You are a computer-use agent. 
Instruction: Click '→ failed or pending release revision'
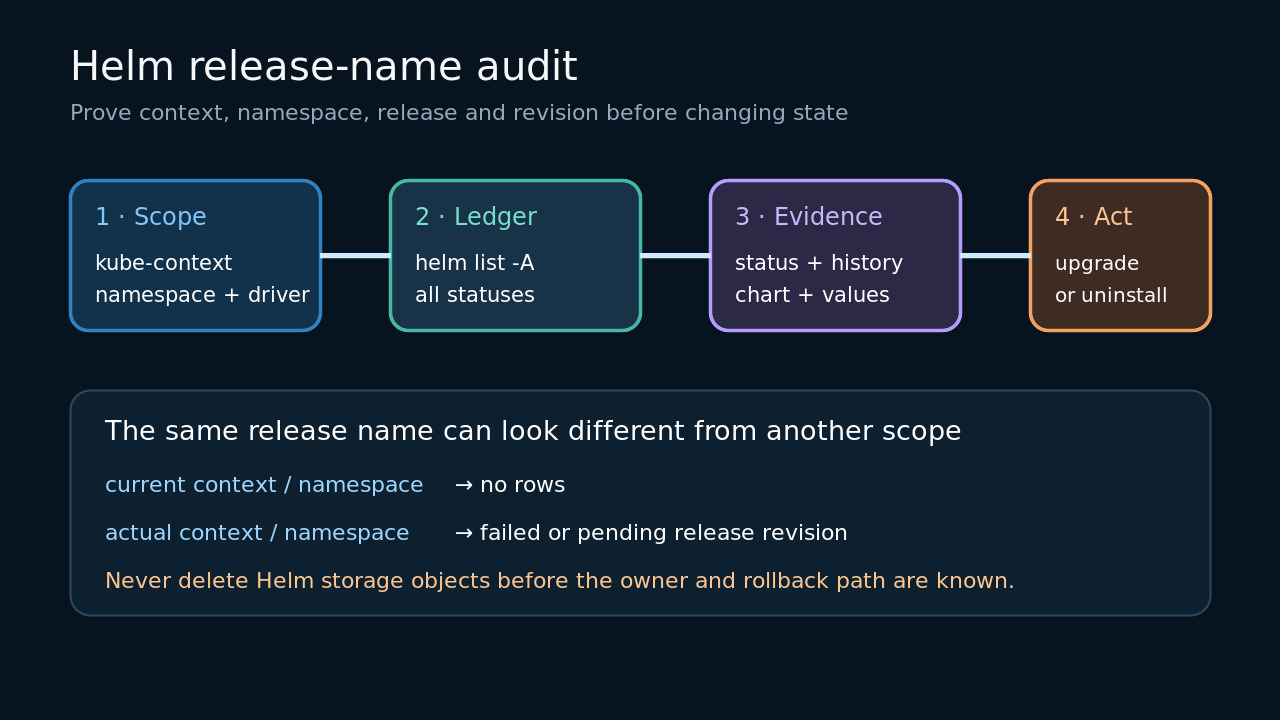651,533
